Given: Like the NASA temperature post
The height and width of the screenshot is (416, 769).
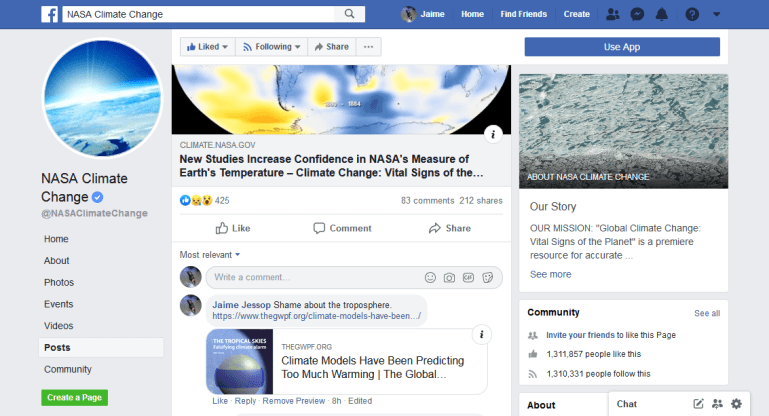Looking at the screenshot, I should (233, 228).
